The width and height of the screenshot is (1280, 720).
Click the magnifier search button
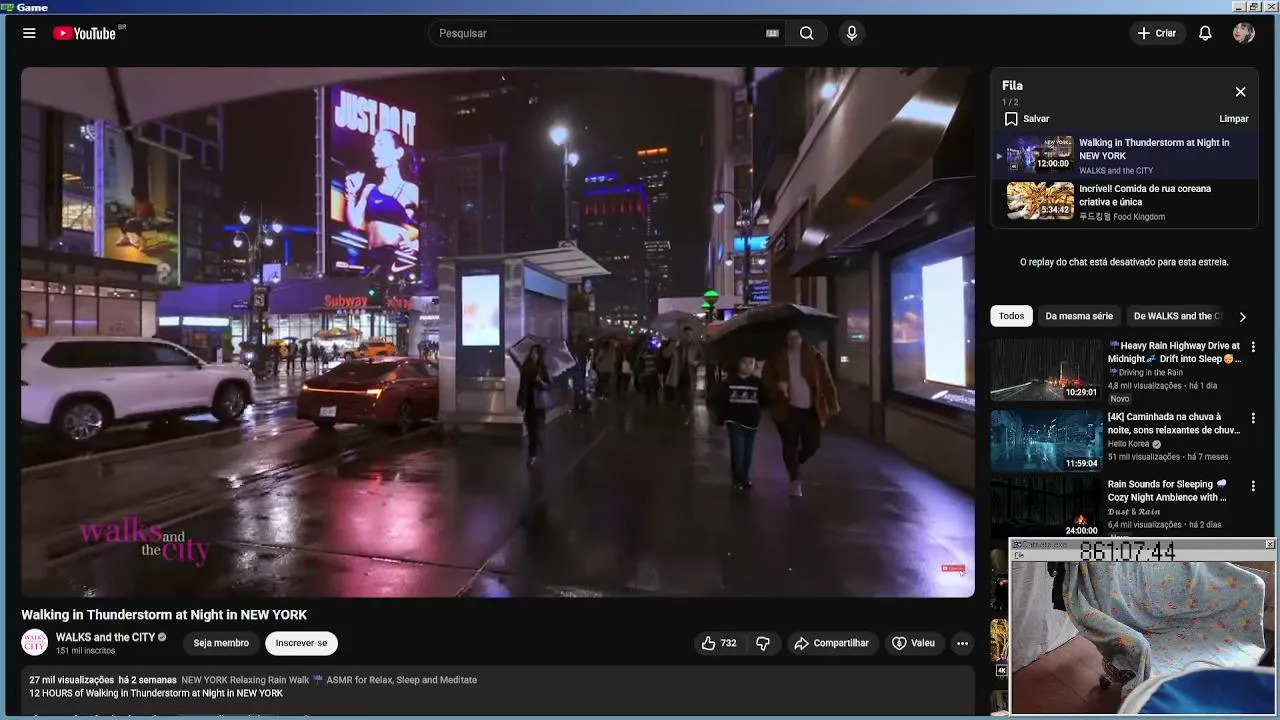[x=806, y=33]
